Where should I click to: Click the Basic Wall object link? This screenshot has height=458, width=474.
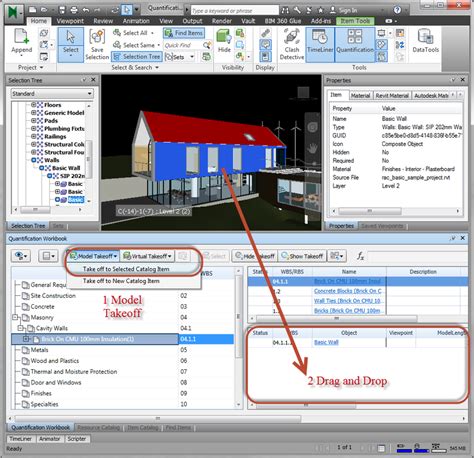tap(326, 342)
